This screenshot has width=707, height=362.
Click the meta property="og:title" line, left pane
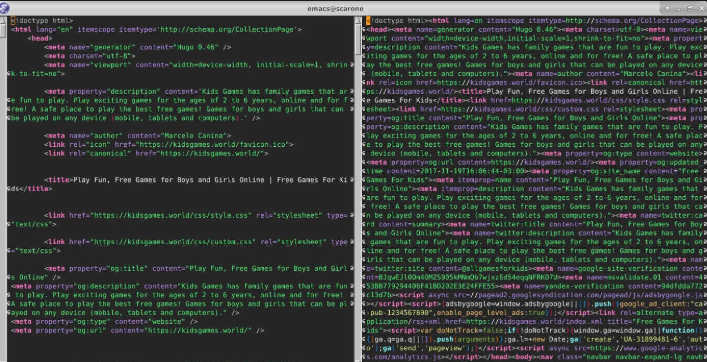point(196,269)
